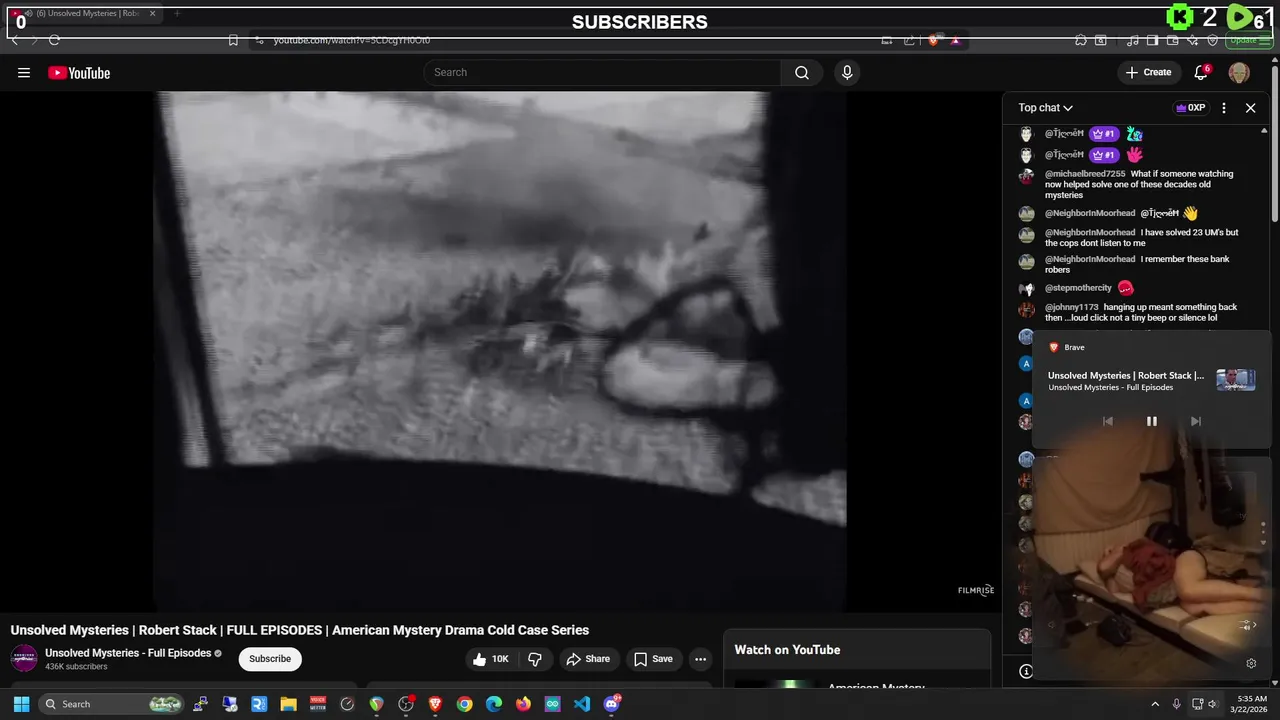This screenshot has width=1280, height=720.
Task: Open Brave Rewards triangle icon
Action: (x=955, y=40)
